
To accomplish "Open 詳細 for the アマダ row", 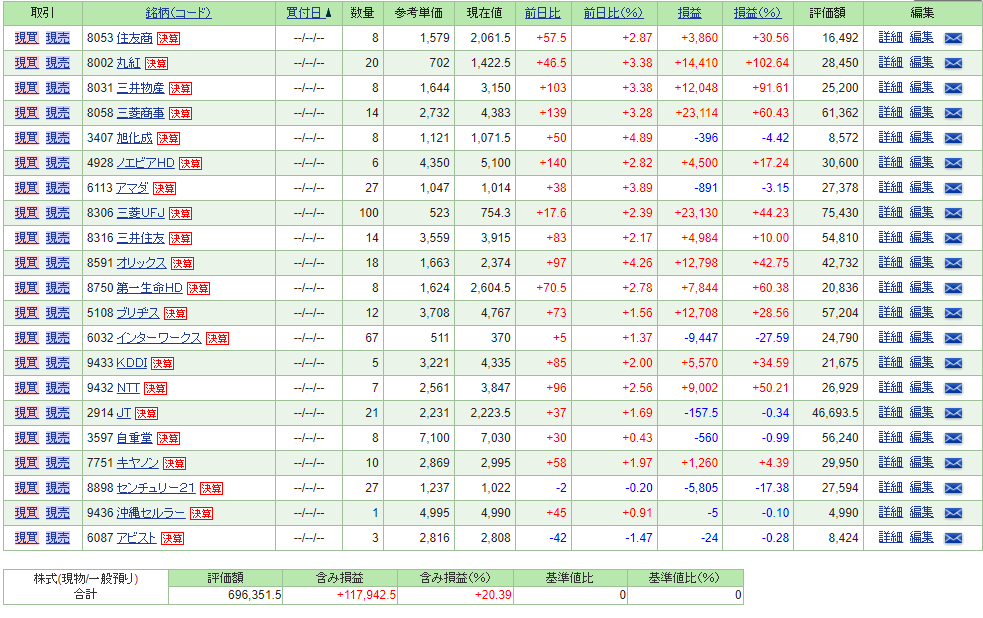I will click(890, 187).
